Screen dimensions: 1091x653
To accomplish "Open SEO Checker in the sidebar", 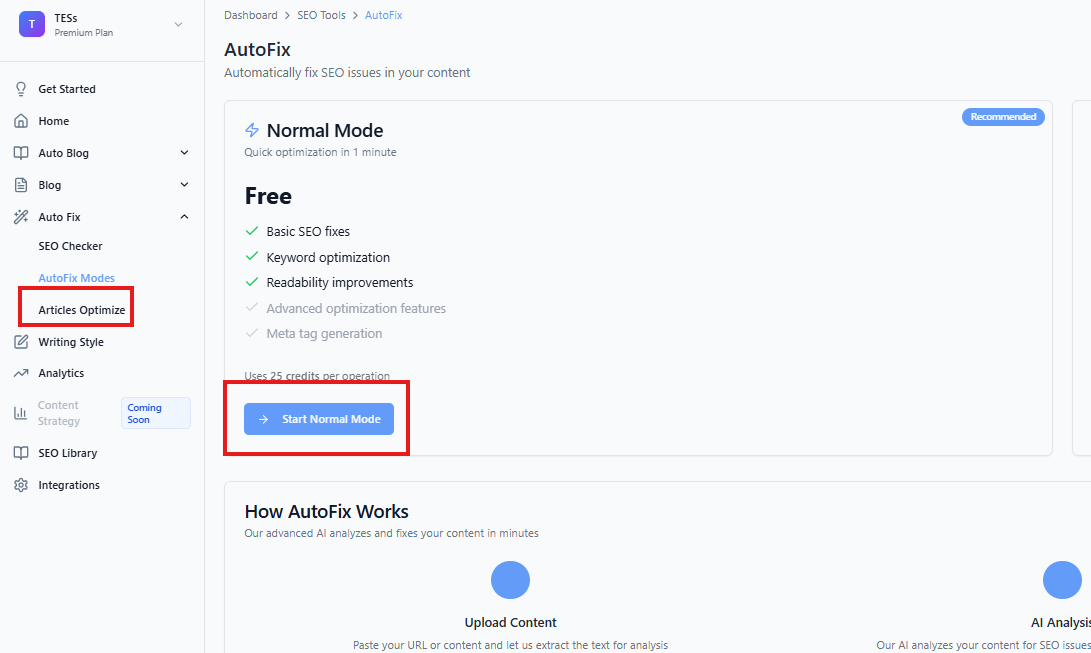I will (x=70, y=246).
